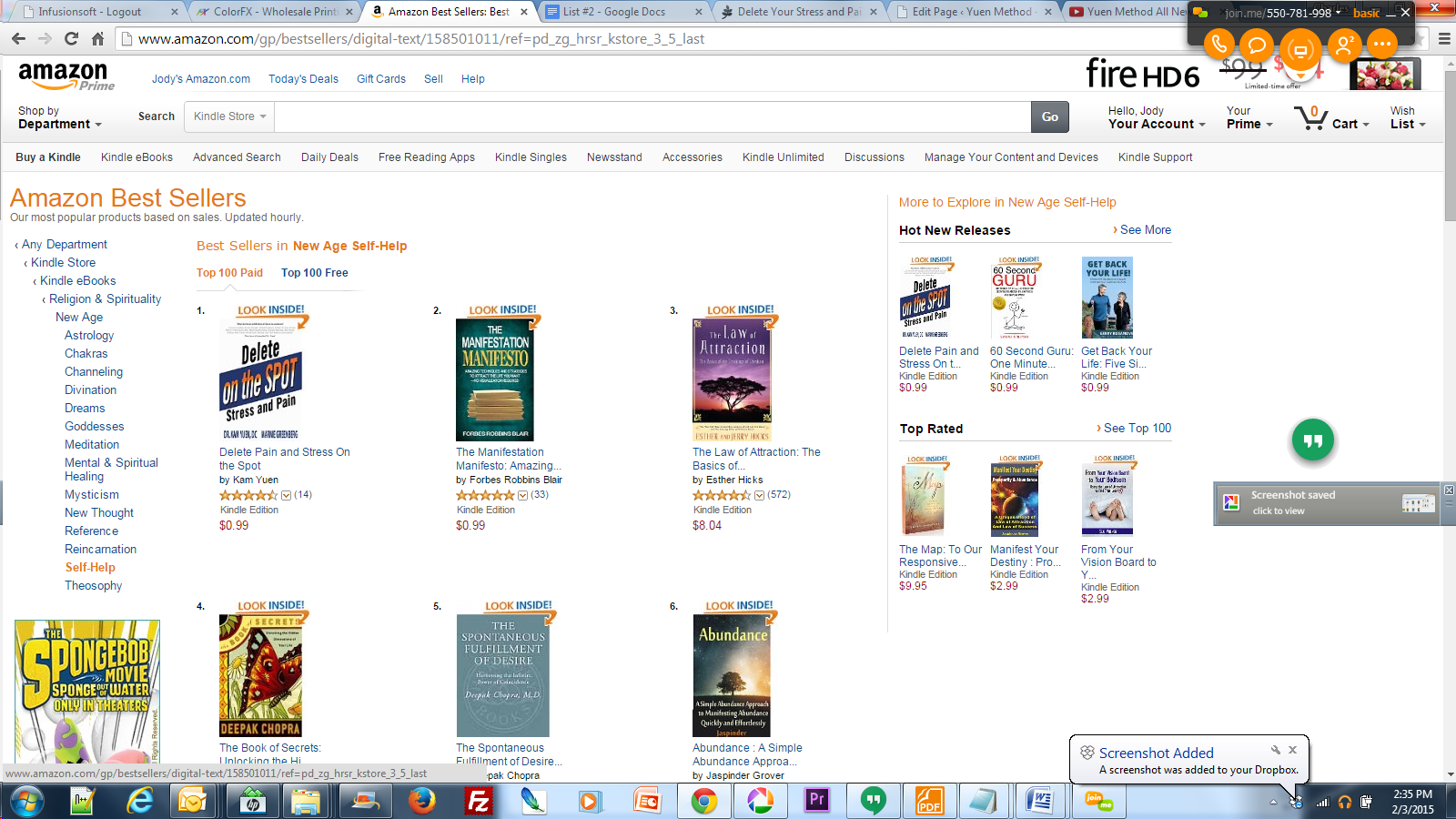This screenshot has height=819, width=1456.
Task: Switch to the Top 100 Free tab
Action: (314, 273)
